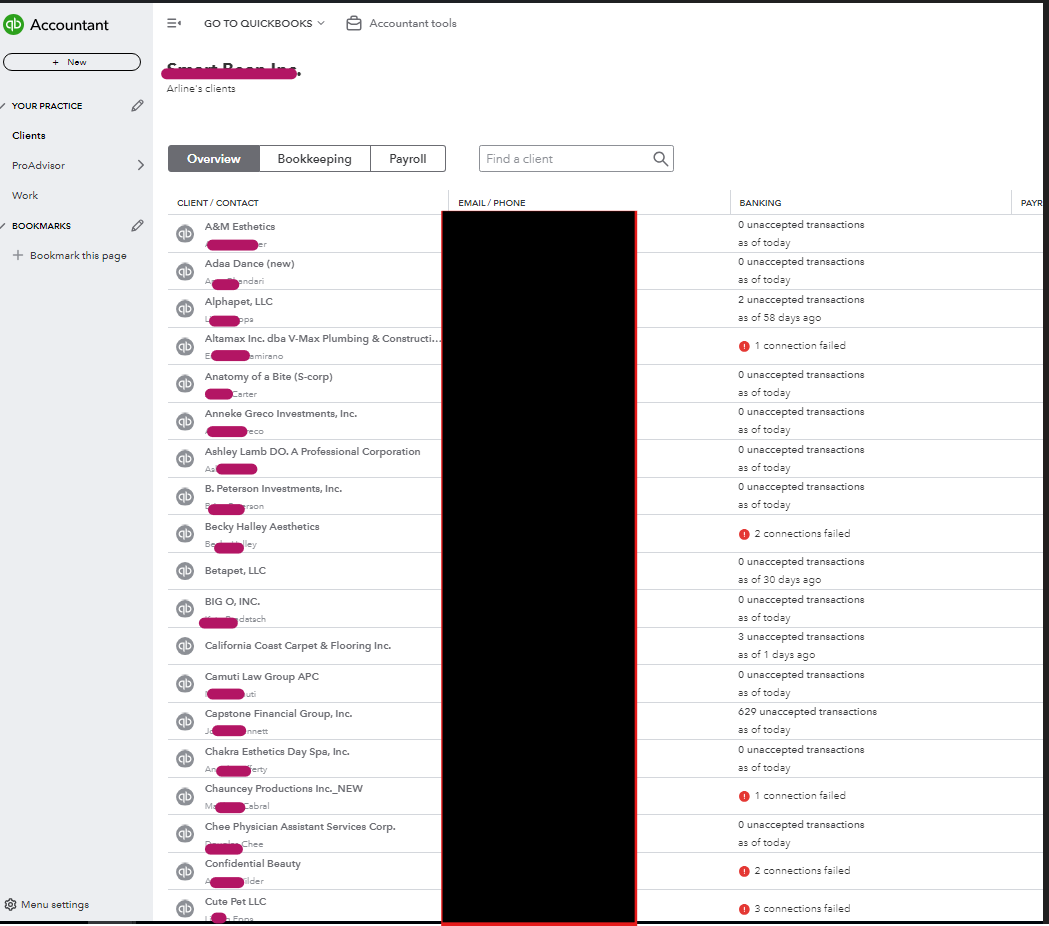Edit Bookmarks section with pencil icon
Viewport: 1049px width, 926px height.
pyautogui.click(x=137, y=225)
